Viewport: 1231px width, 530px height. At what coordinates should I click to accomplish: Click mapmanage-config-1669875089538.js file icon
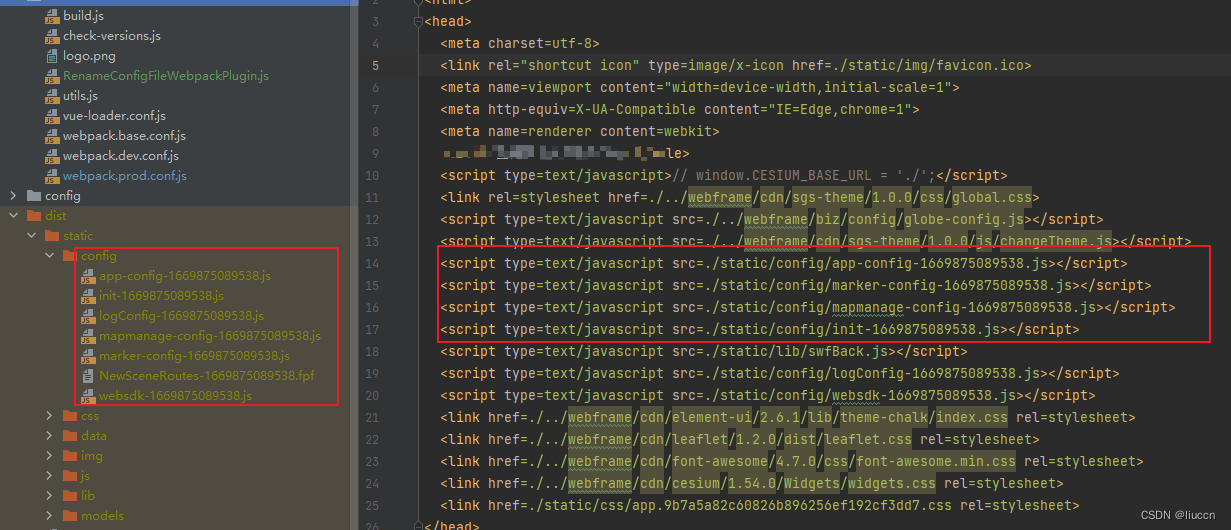(x=89, y=336)
